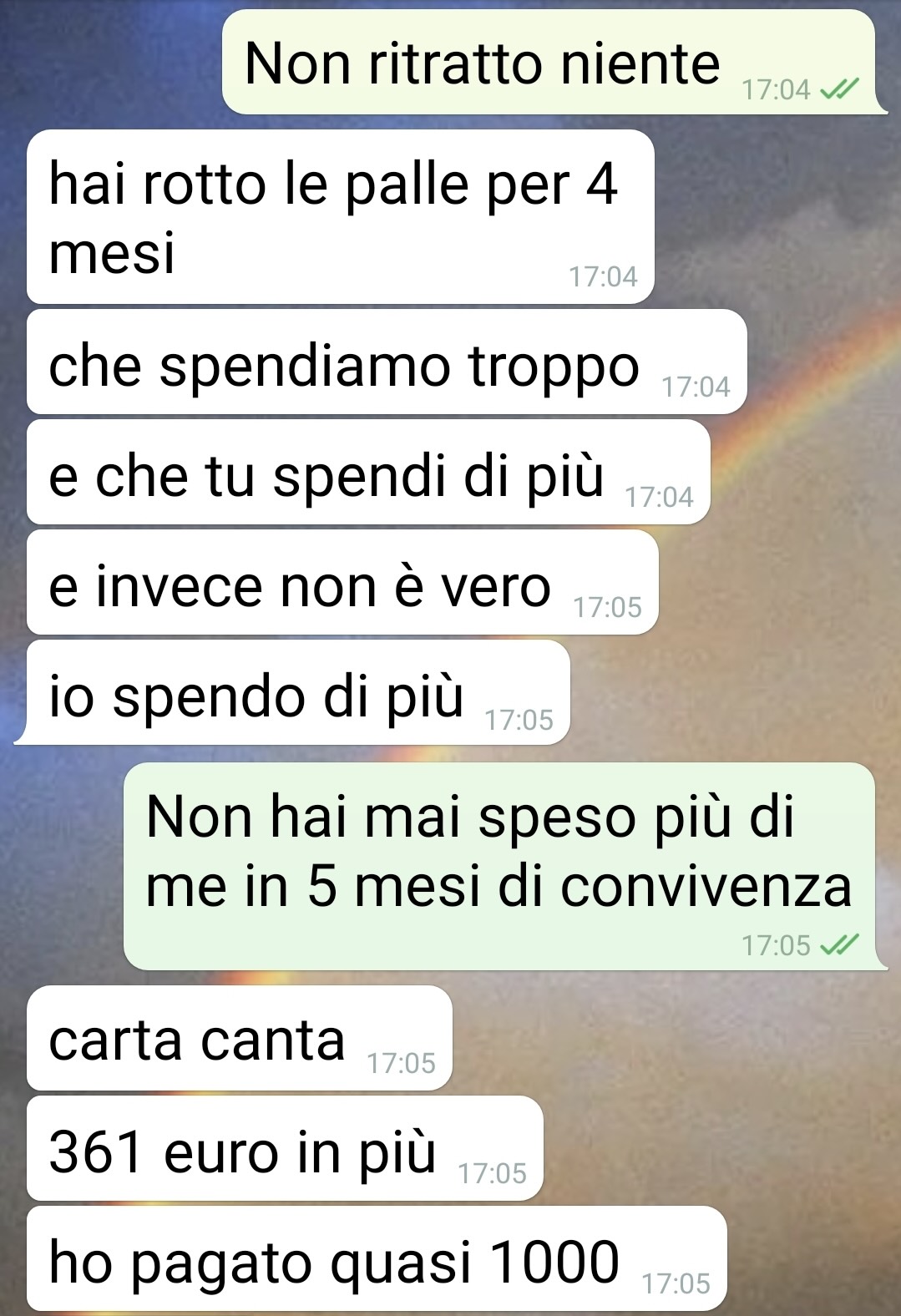Select the 'Non hai mai speso più di me' message
Image resolution: width=901 pixels, height=1316 pixels.
499,866
